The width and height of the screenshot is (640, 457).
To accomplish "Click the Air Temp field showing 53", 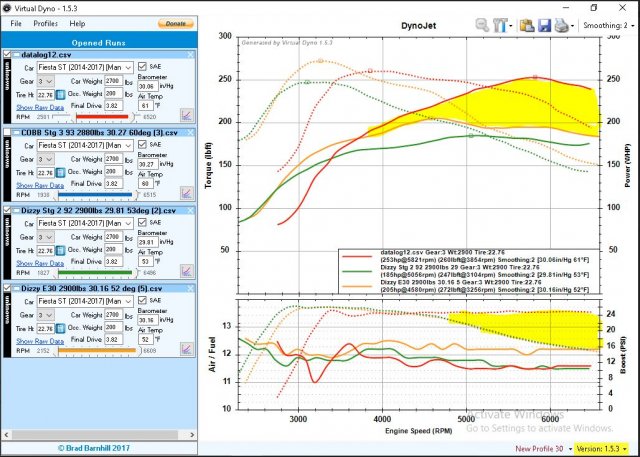I will pyautogui.click(x=145, y=262).
